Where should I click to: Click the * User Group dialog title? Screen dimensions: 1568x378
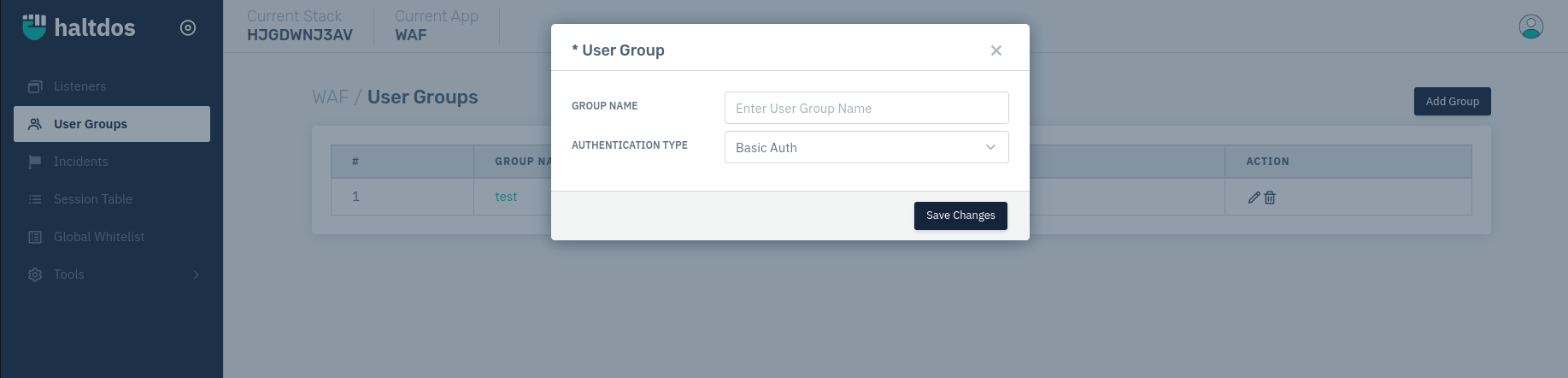[618, 50]
